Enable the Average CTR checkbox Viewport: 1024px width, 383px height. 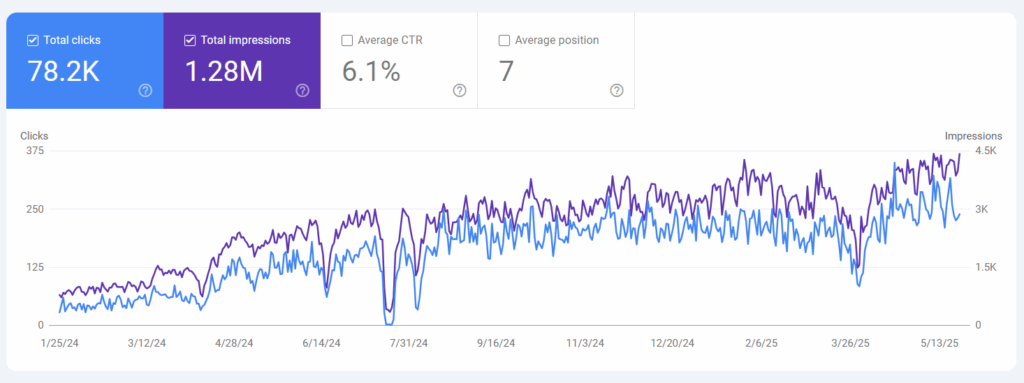[347, 41]
